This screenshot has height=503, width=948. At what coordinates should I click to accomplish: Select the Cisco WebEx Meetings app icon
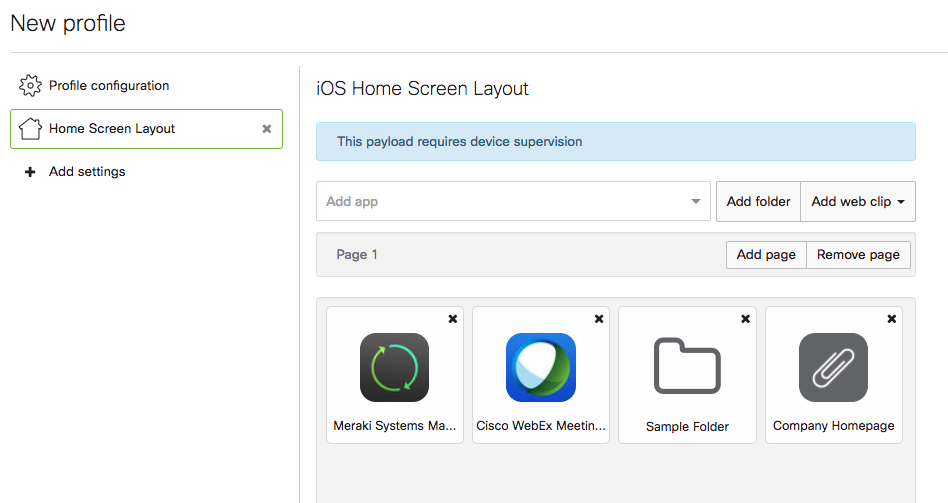tap(541, 368)
